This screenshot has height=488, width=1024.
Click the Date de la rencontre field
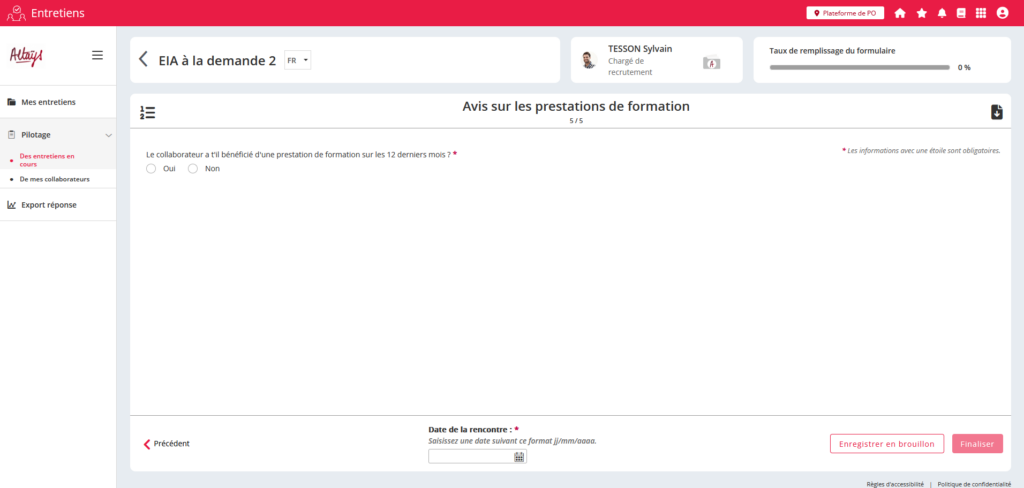470,457
